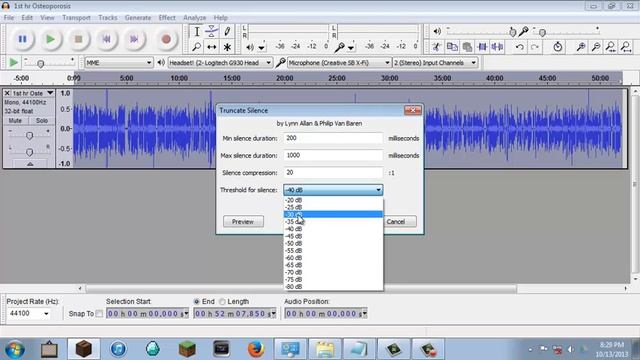Click the Copy toolbar icon
The height and width of the screenshot is (360, 640).
click(452, 47)
